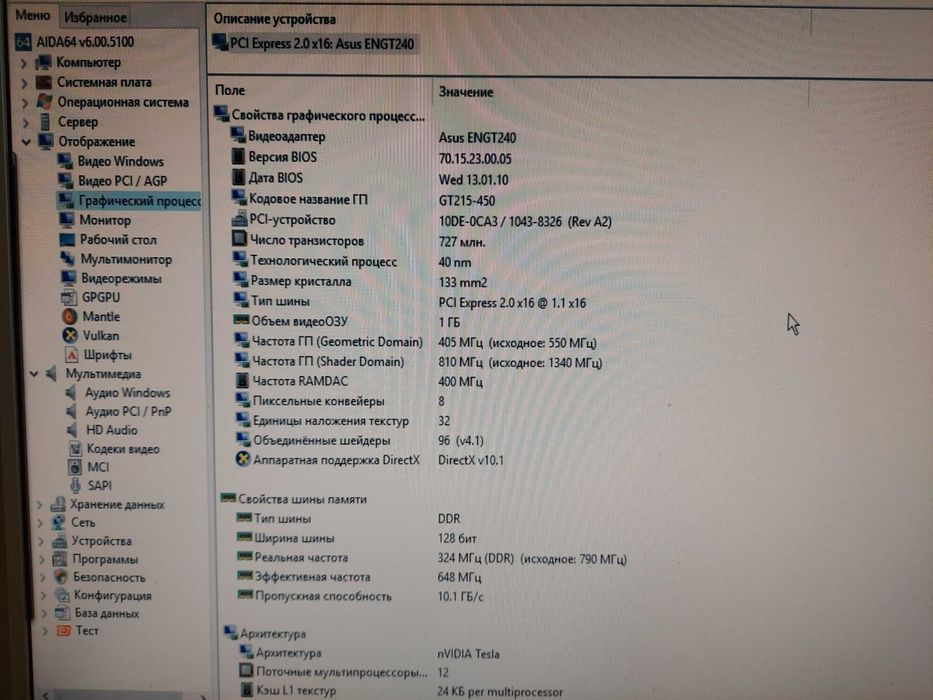Open the Vulkan icon
933x700 pixels.
[x=70, y=335]
